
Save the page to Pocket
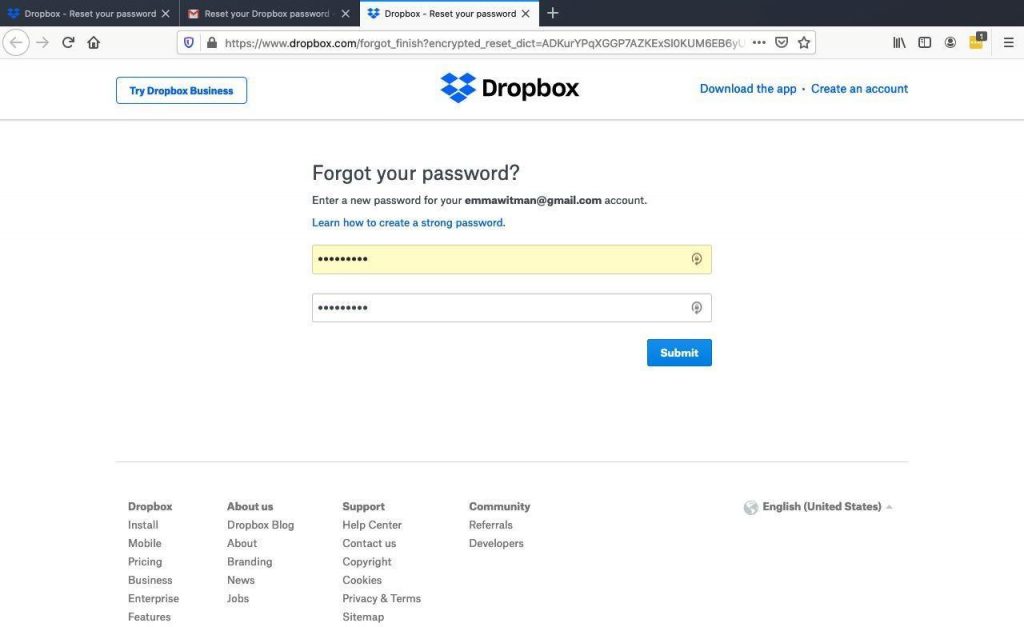(781, 42)
